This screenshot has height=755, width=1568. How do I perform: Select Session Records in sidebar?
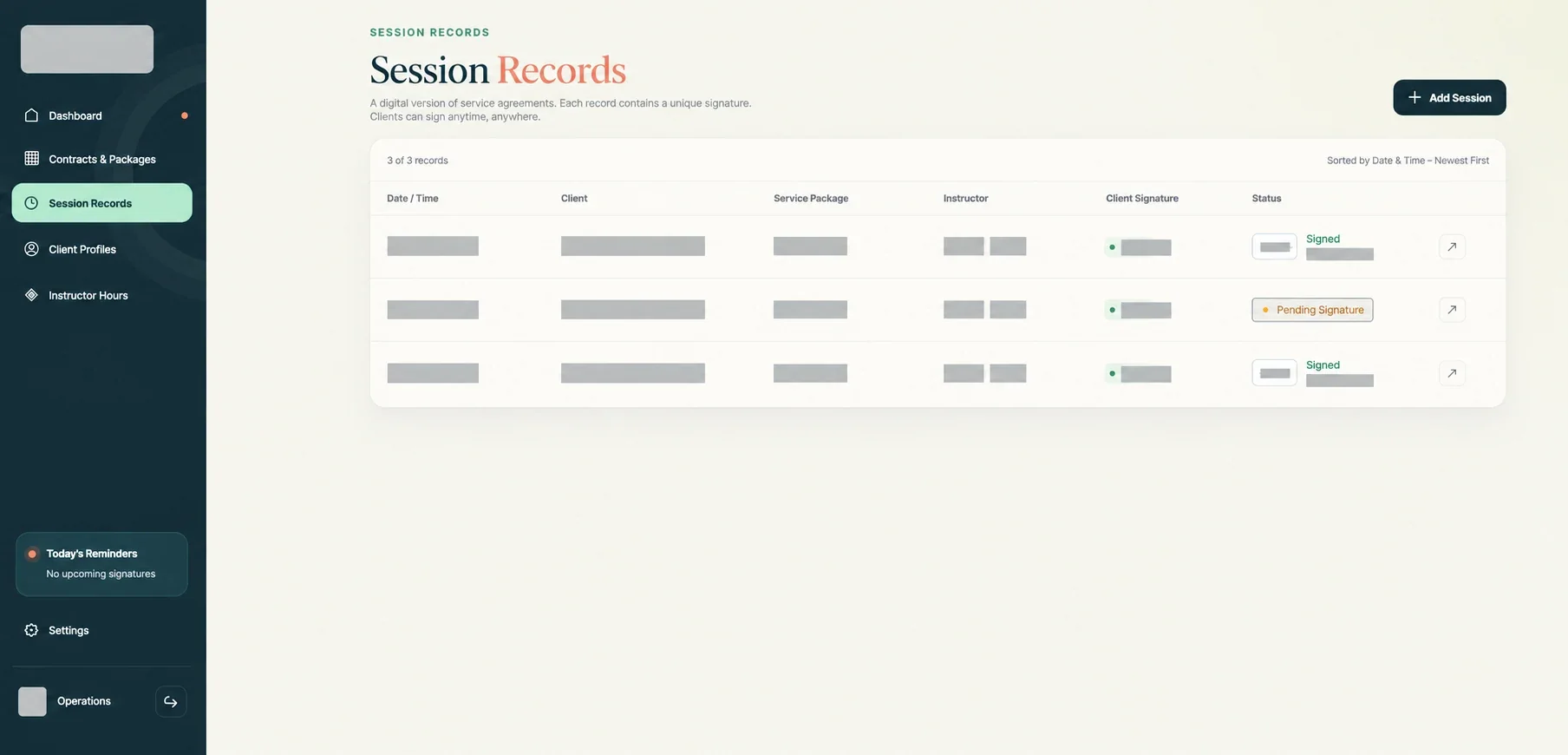102,203
